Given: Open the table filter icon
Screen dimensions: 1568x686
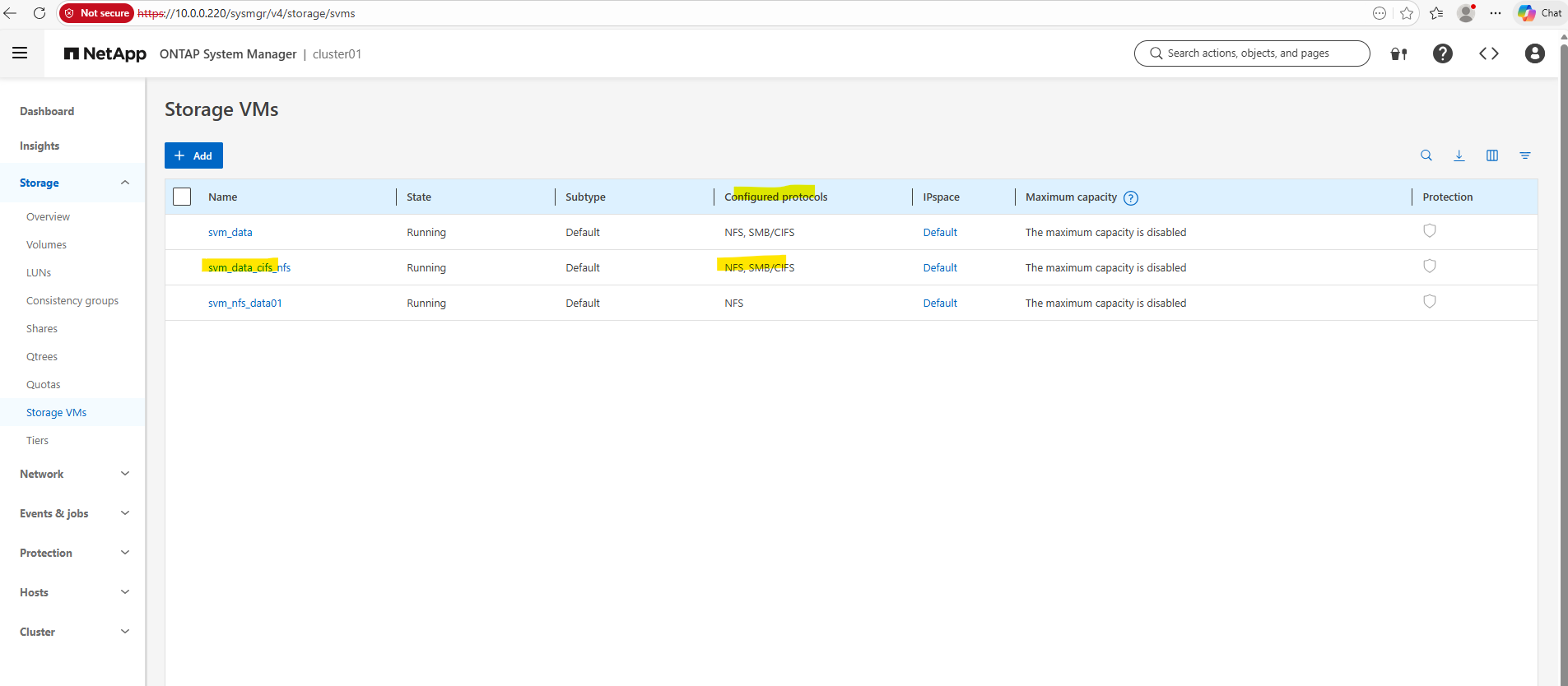Looking at the screenshot, I should (1525, 155).
